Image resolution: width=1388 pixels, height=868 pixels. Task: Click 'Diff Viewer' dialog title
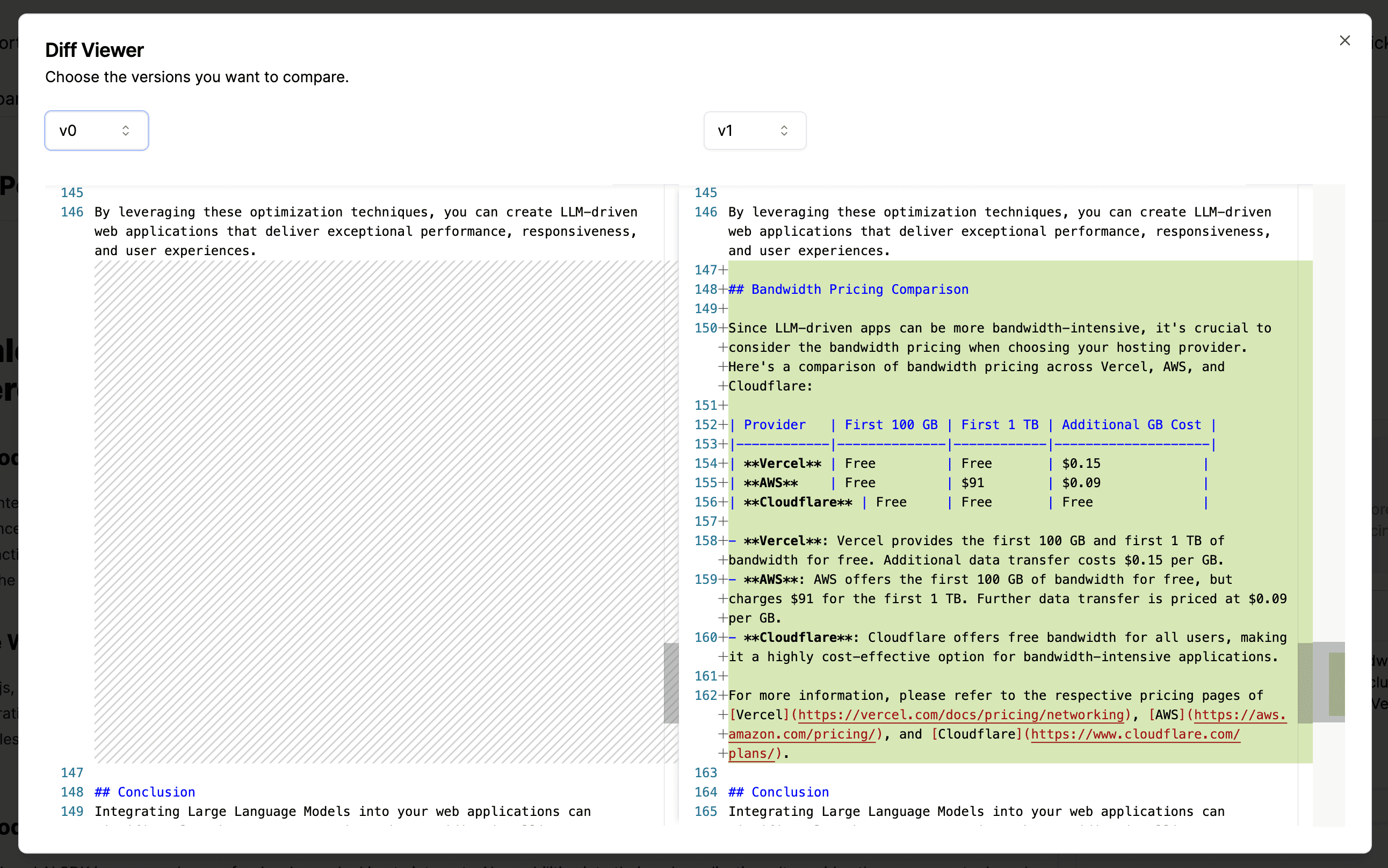94,50
